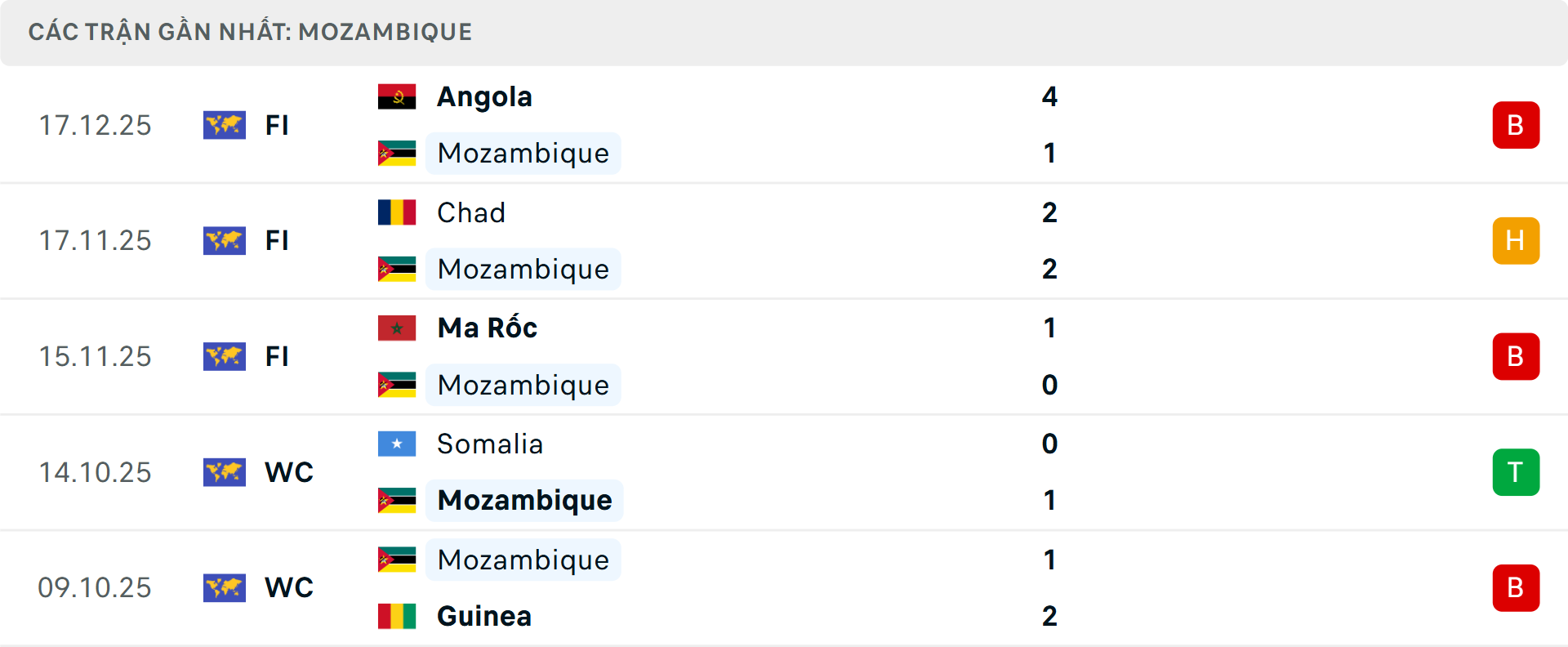Screen dimensions: 1568x647
Task: Click the green T result badge
Action: pyautogui.click(x=1516, y=472)
